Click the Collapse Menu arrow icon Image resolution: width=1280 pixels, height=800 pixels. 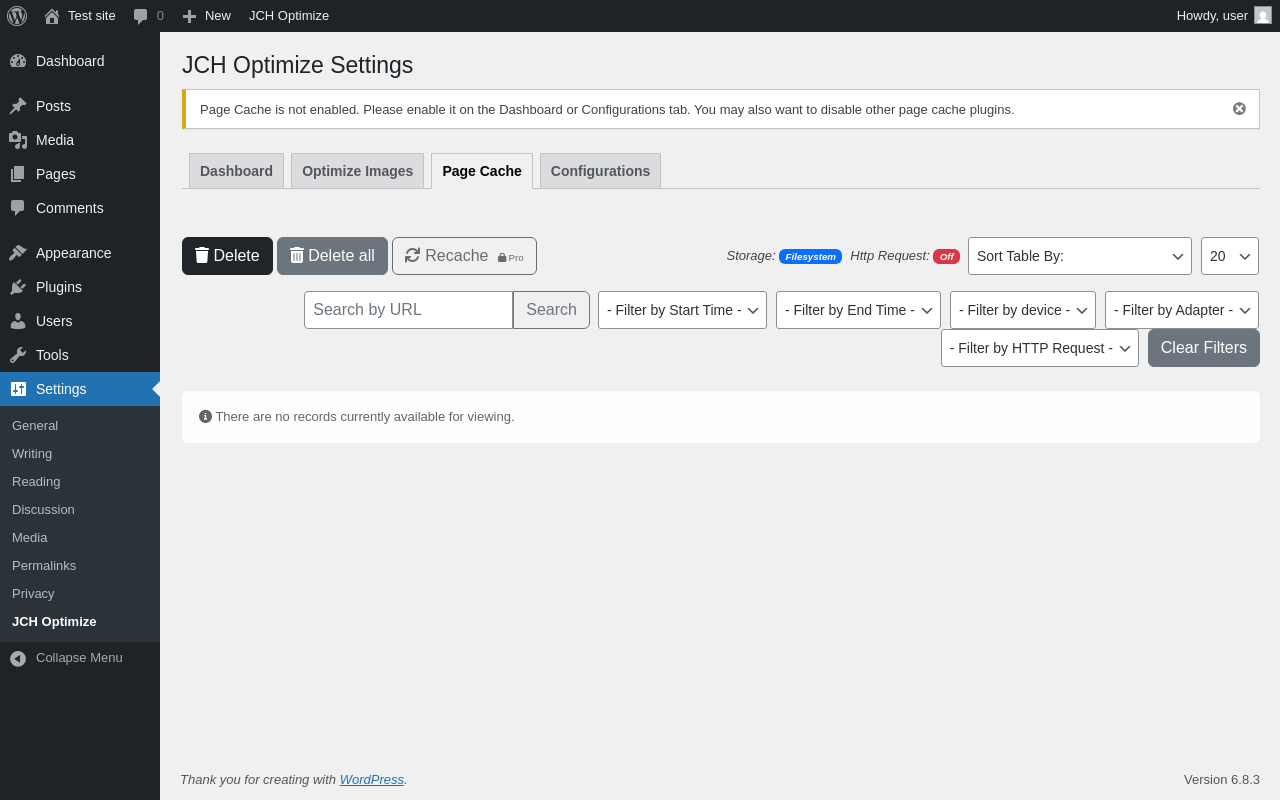pyautogui.click(x=18, y=658)
